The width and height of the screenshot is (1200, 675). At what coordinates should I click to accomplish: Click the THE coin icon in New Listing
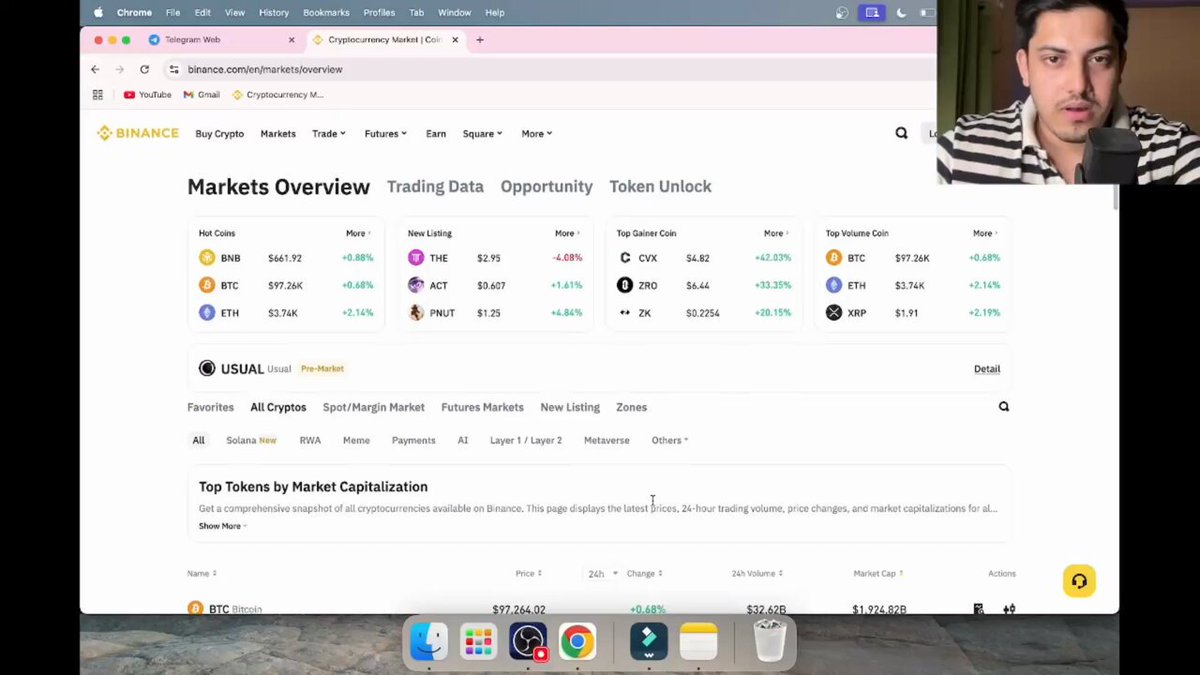click(x=416, y=258)
